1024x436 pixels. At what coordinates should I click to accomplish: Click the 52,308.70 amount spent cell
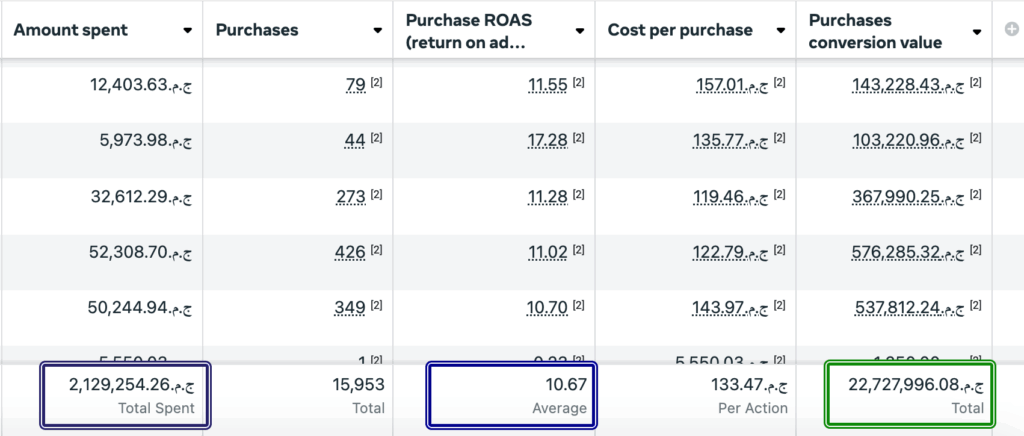(140, 253)
